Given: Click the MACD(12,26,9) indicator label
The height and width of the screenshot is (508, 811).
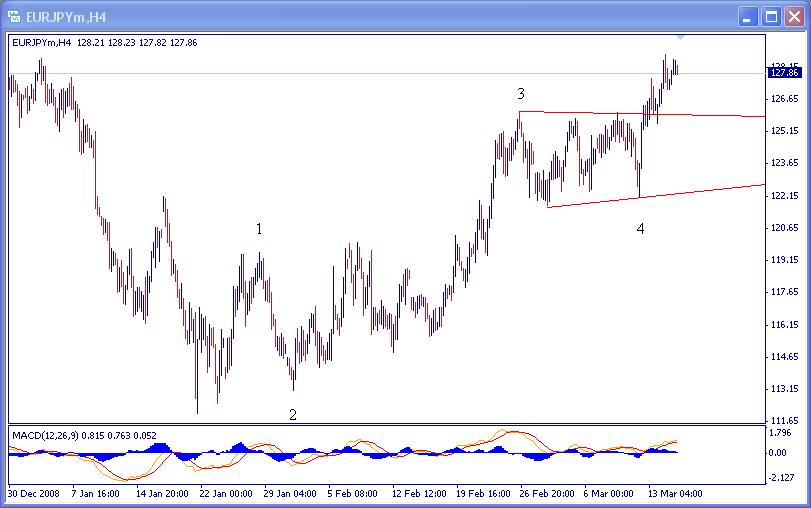Looking at the screenshot, I should (x=84, y=436).
